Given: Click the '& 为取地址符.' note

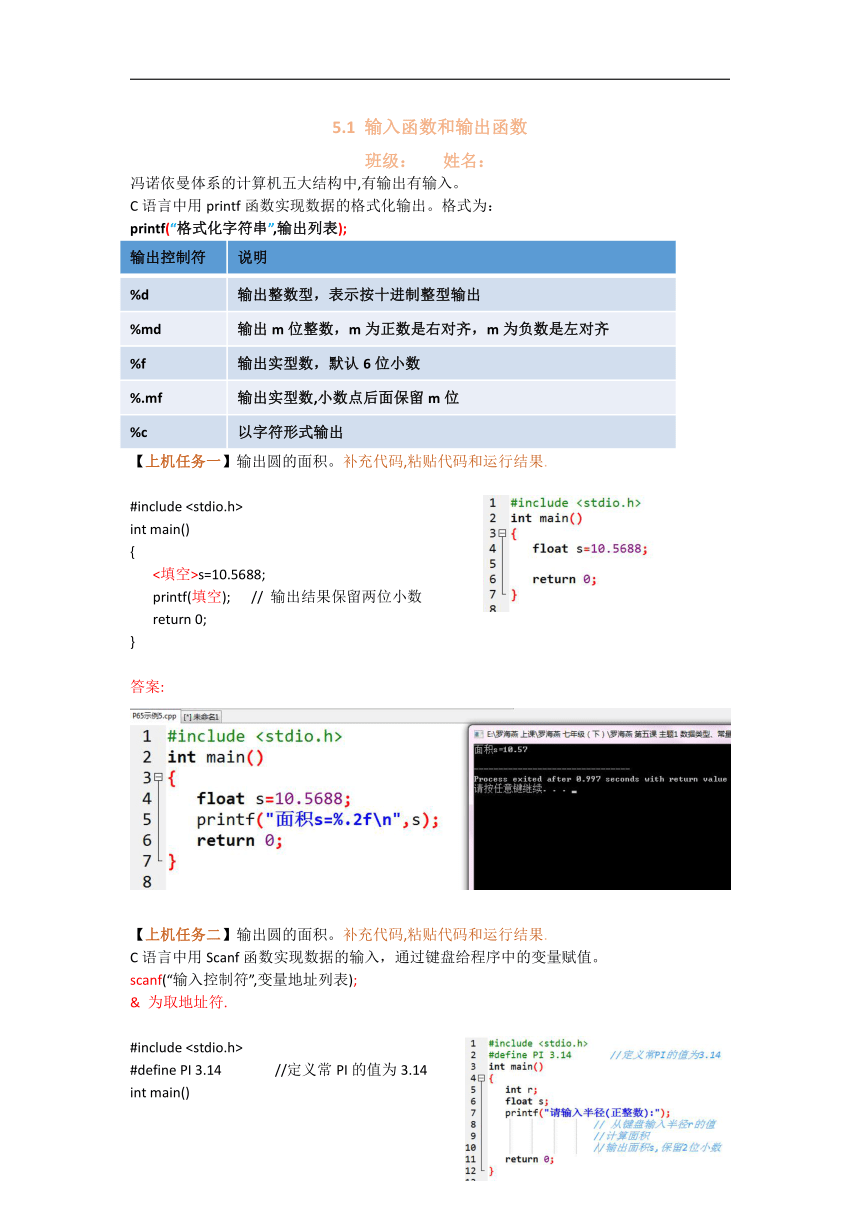Looking at the screenshot, I should [x=179, y=1002].
